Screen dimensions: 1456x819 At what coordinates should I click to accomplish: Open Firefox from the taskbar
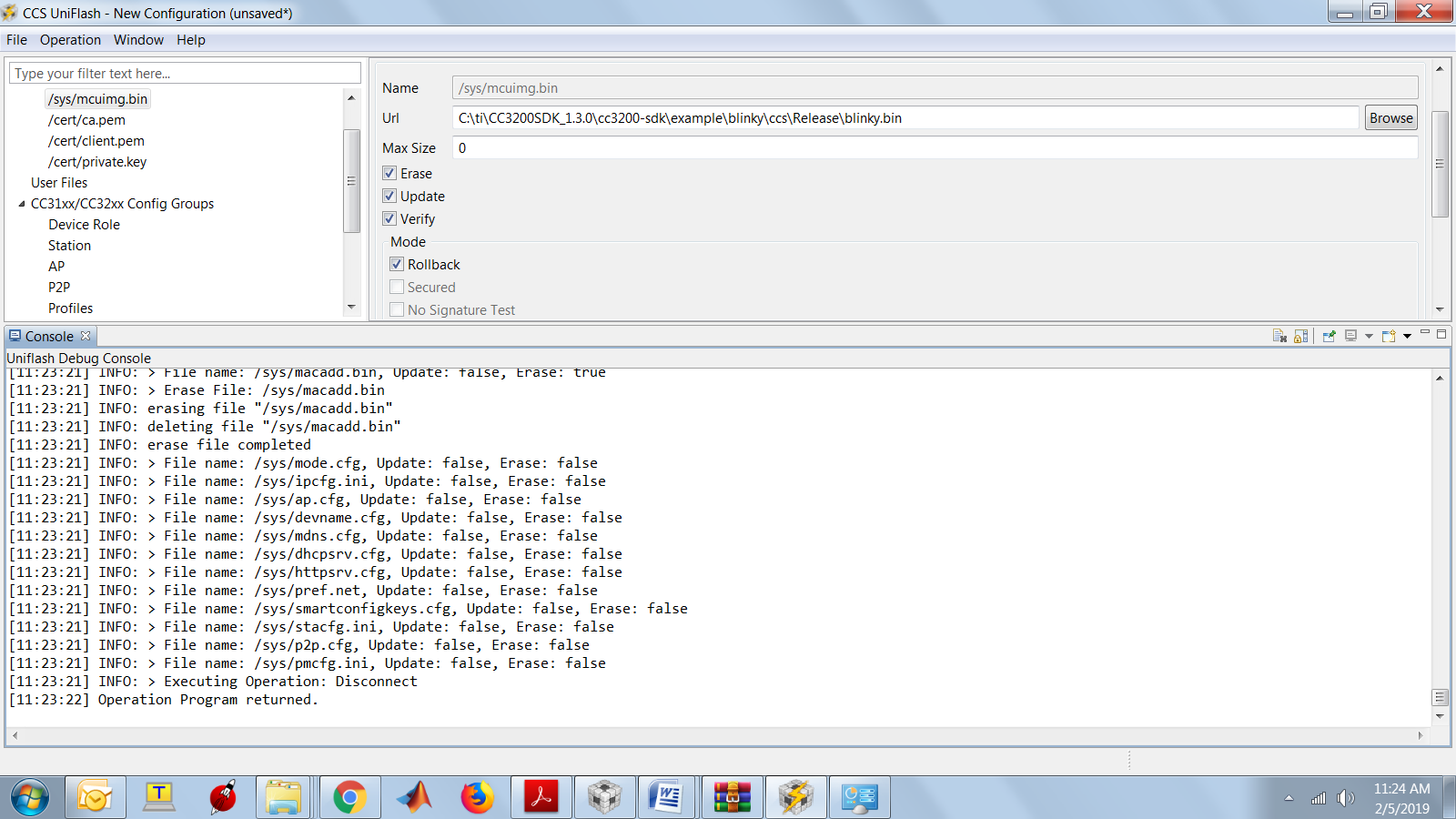[x=478, y=798]
